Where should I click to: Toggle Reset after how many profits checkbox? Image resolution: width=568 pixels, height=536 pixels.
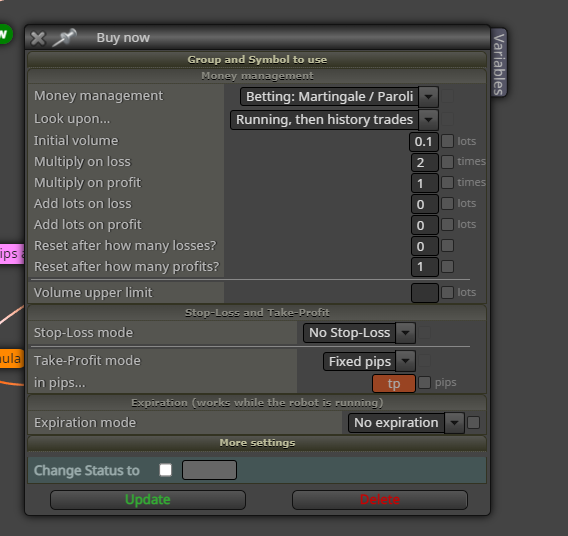(447, 267)
